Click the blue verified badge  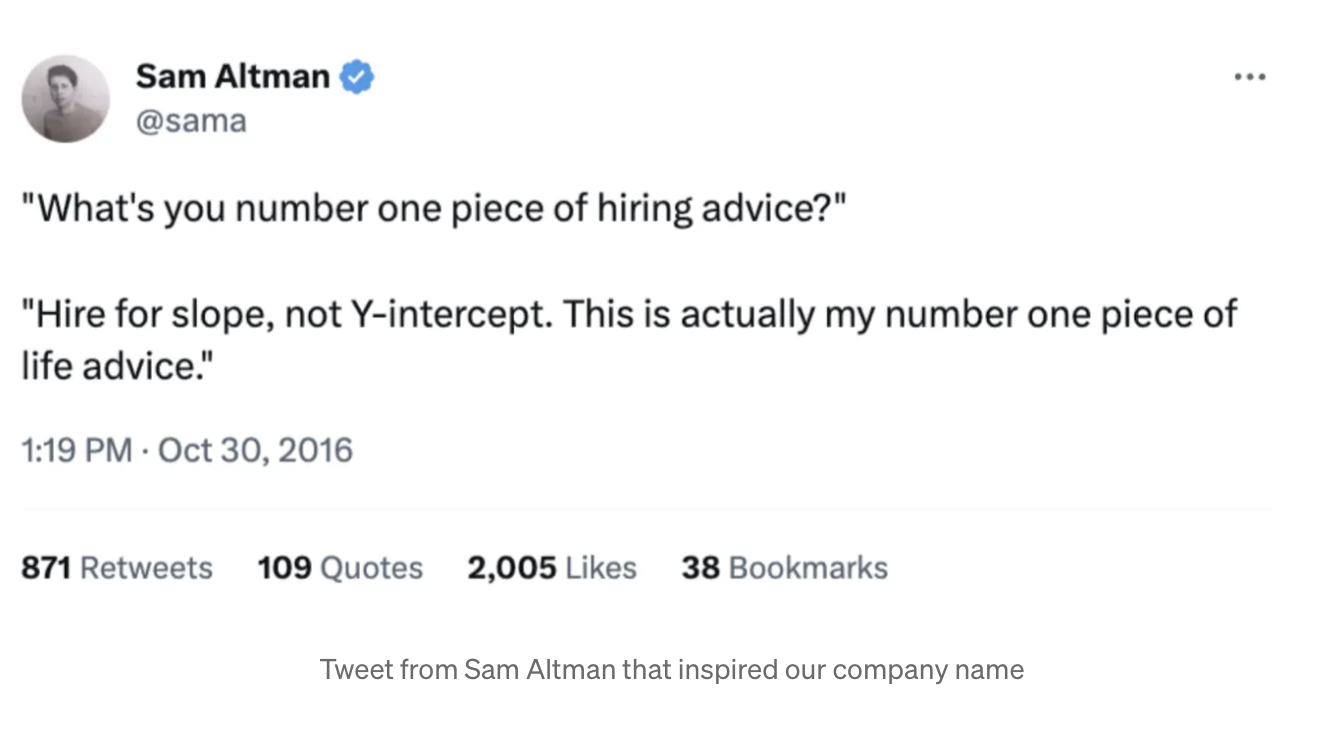point(357,77)
